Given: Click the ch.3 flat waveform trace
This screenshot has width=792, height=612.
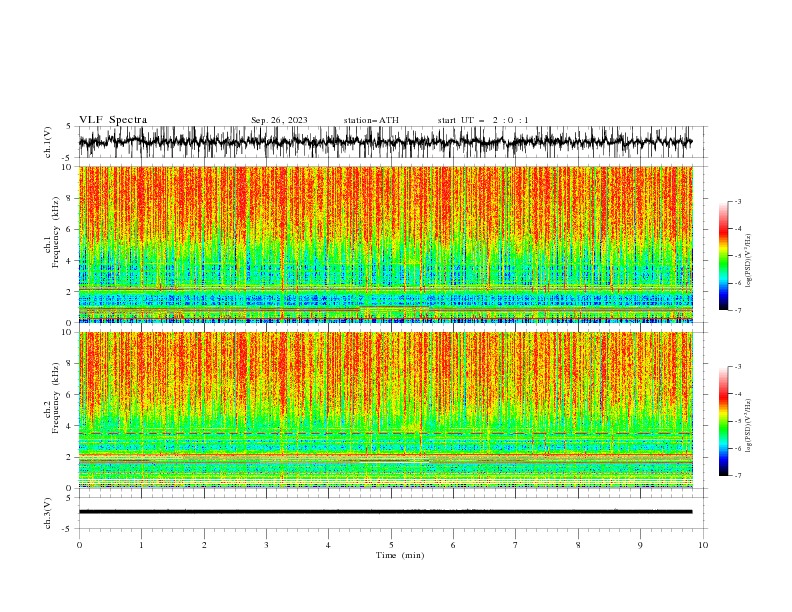Looking at the screenshot, I should pos(386,512).
